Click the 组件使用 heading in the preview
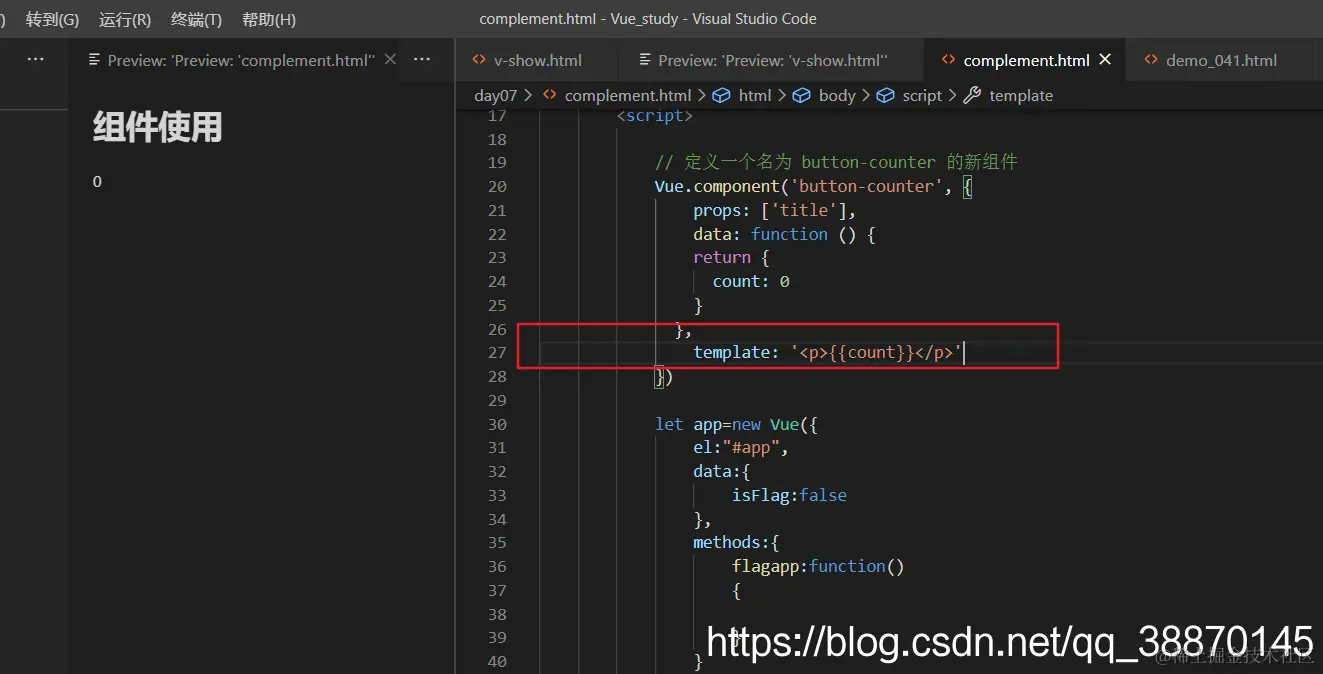Viewport: 1323px width, 674px height. pos(157,127)
